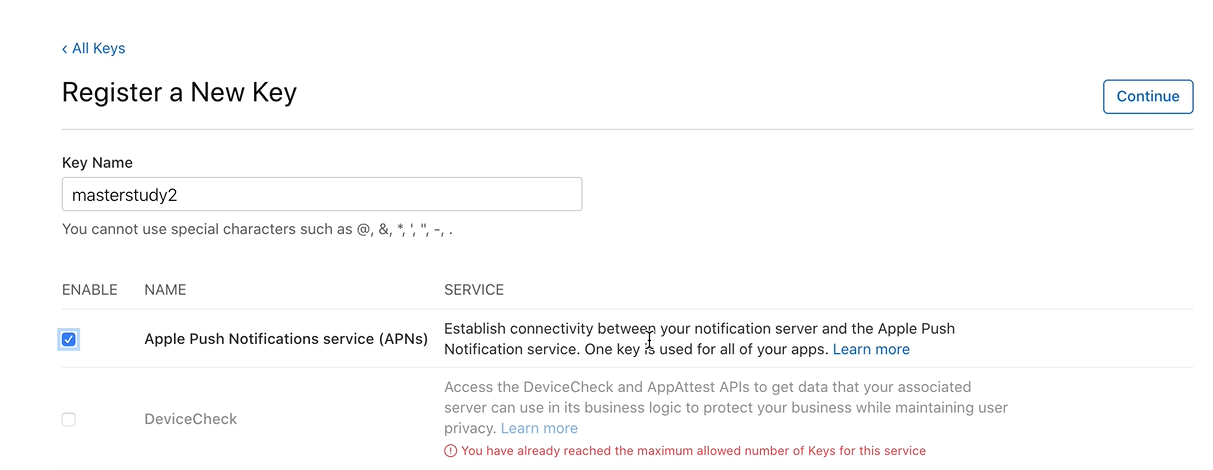
Task: Click the red warning icon under DeviceCheck
Action: pos(451,451)
